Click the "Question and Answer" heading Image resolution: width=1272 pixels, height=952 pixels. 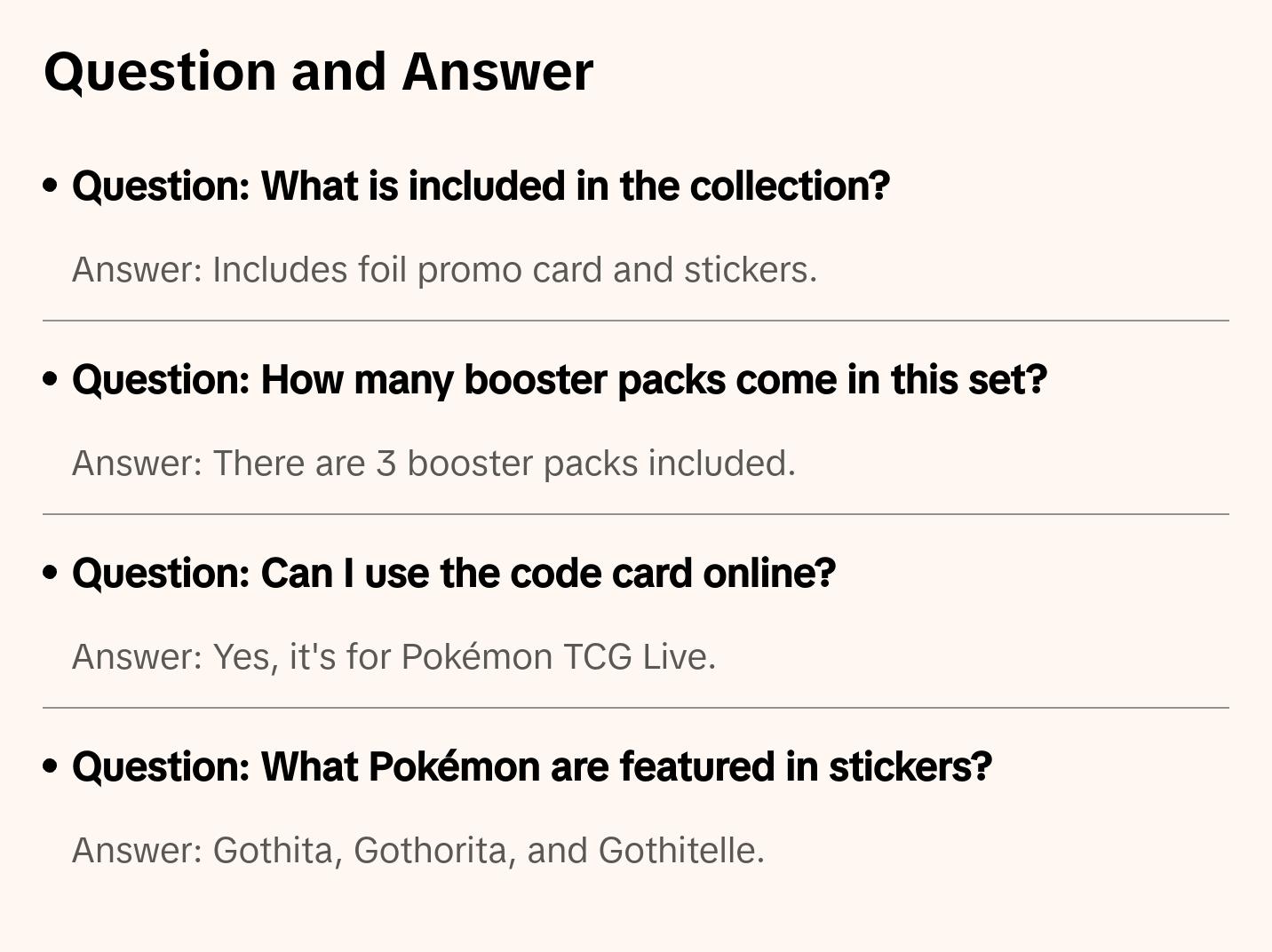click(x=318, y=71)
